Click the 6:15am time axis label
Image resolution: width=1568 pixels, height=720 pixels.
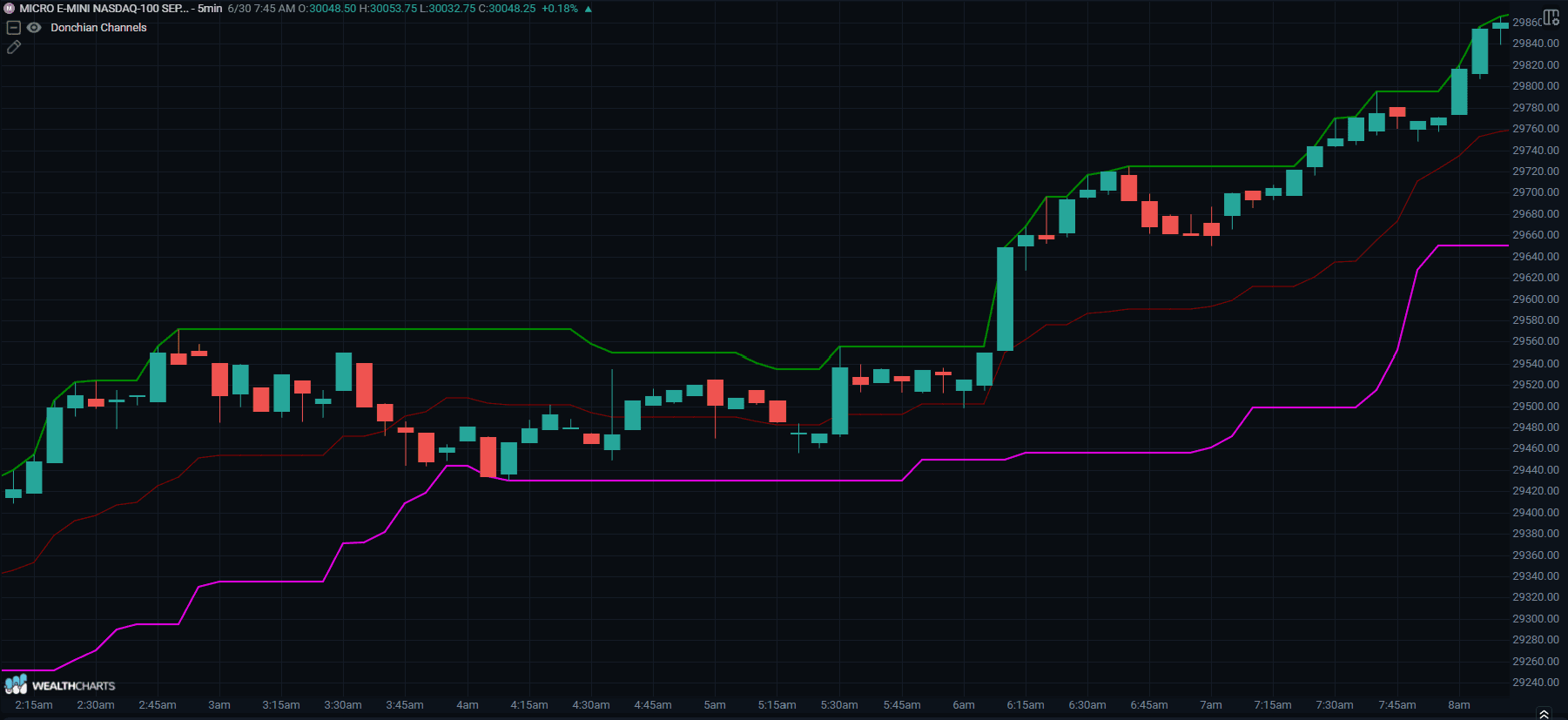[1026, 705]
